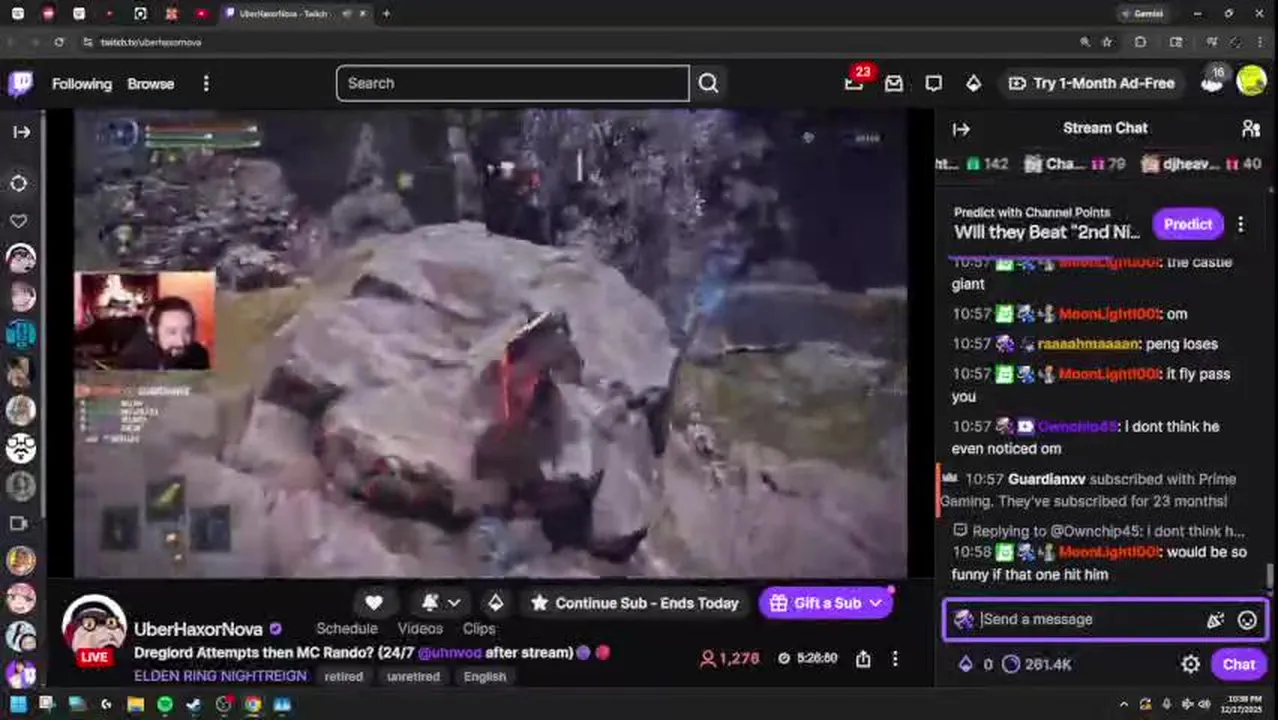Open notifications inbox with 23 badge

click(855, 82)
